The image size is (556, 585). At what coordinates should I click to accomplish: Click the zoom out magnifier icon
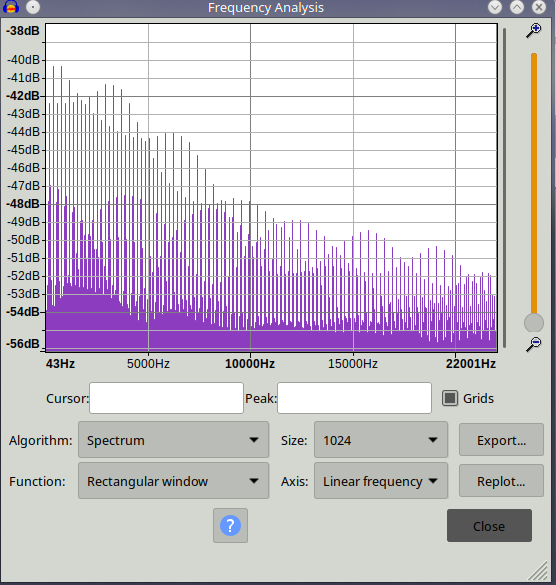(x=534, y=344)
